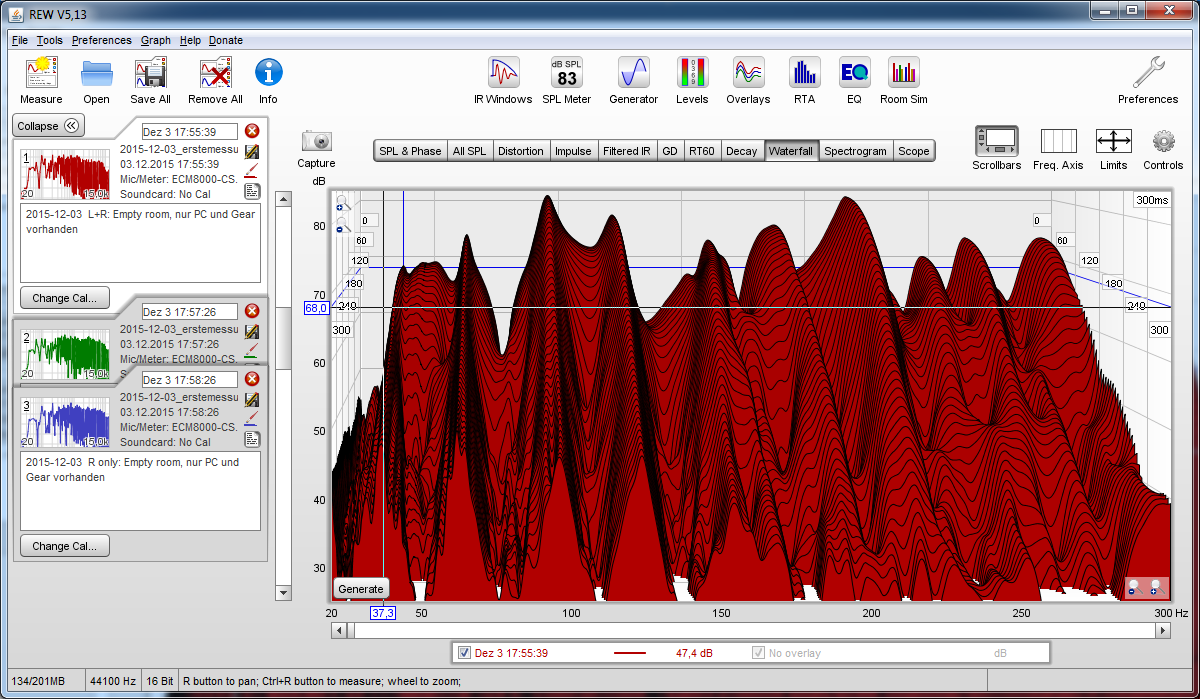The image size is (1200, 699).
Task: Remove measurement Dez 3 17:55:39 with red X
Action: click(x=252, y=131)
